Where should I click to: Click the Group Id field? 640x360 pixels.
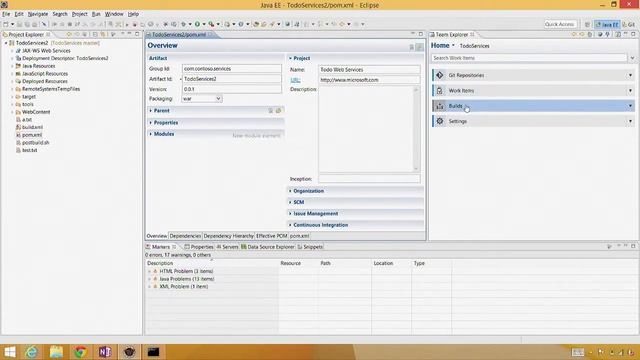click(x=231, y=69)
